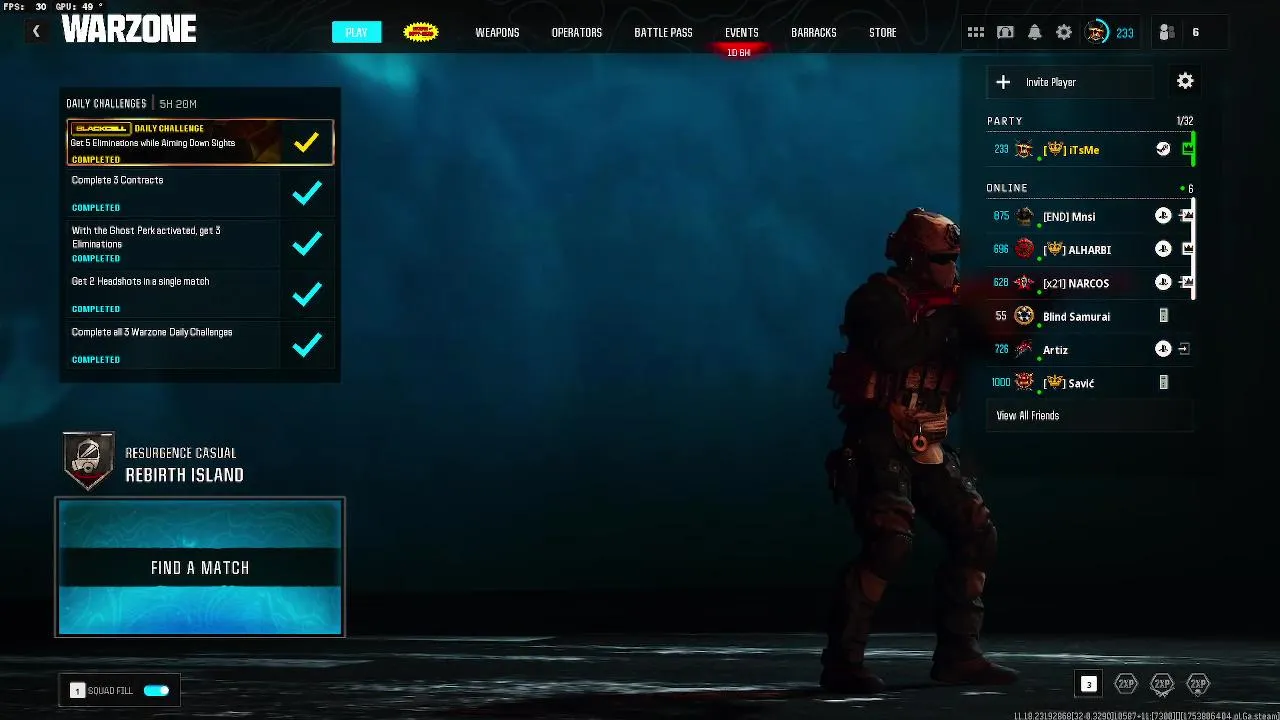This screenshot has width=1280, height=720.
Task: Click 'Get 2 Headshots in a single match'
Action: tap(140, 281)
